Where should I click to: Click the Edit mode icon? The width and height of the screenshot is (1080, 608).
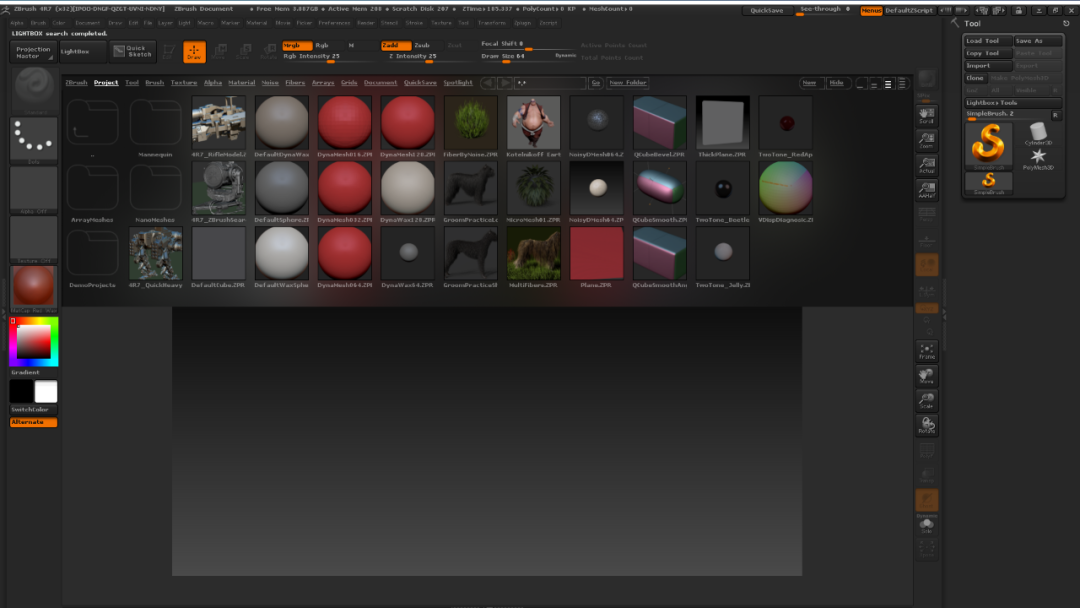(169, 52)
